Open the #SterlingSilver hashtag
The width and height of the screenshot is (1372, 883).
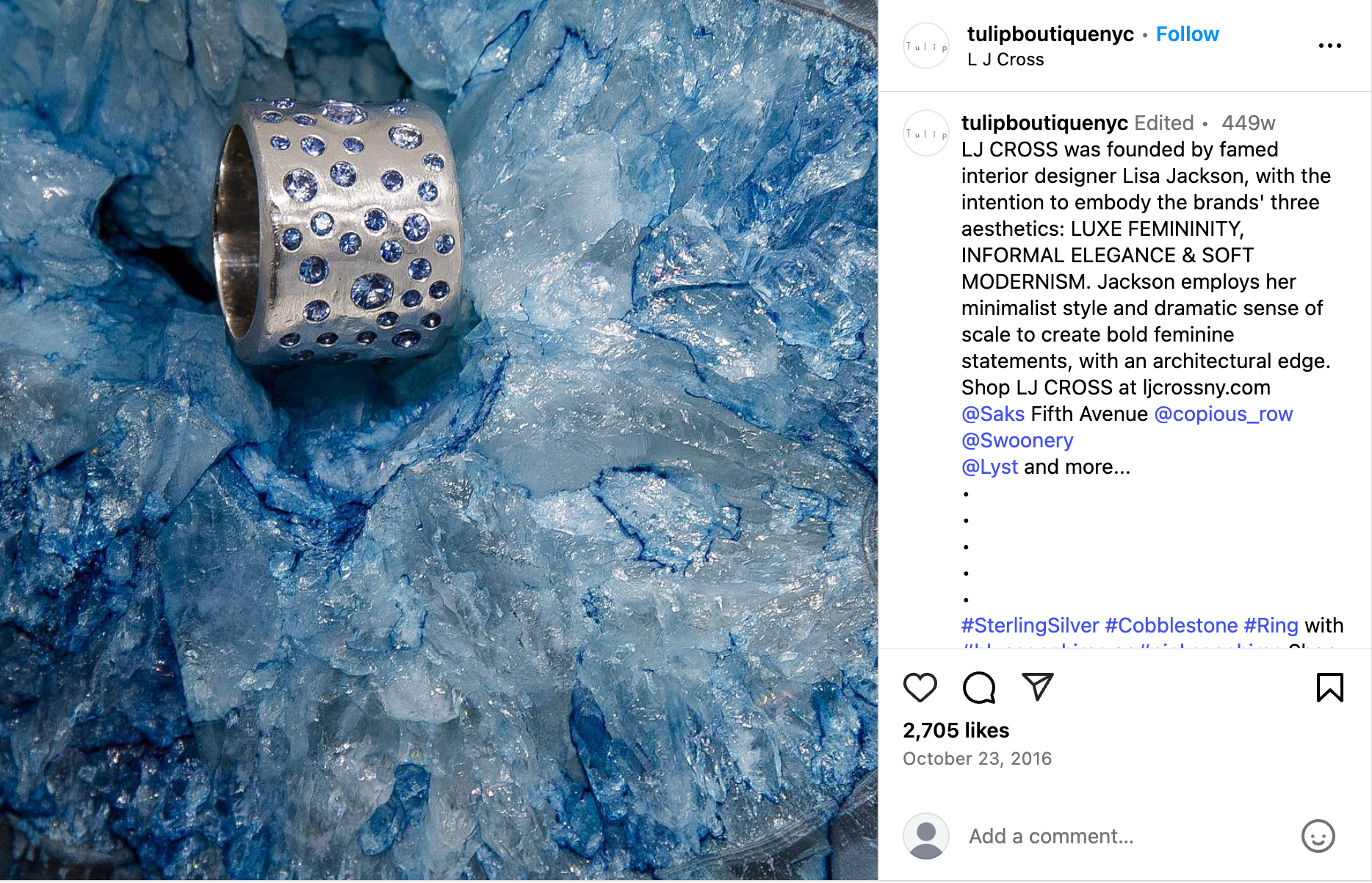pos(1030,625)
